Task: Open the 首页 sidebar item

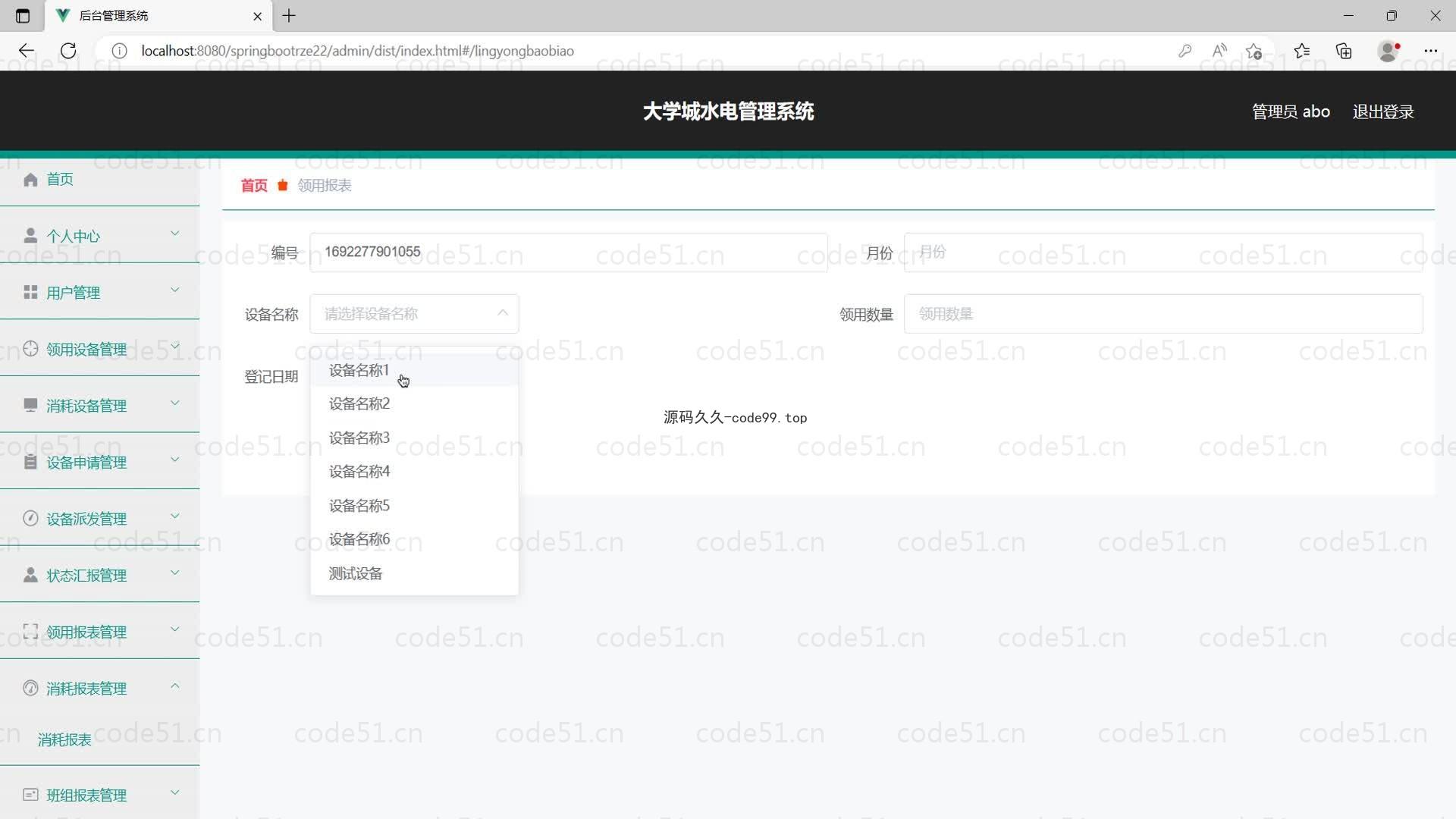Action: tap(99, 179)
